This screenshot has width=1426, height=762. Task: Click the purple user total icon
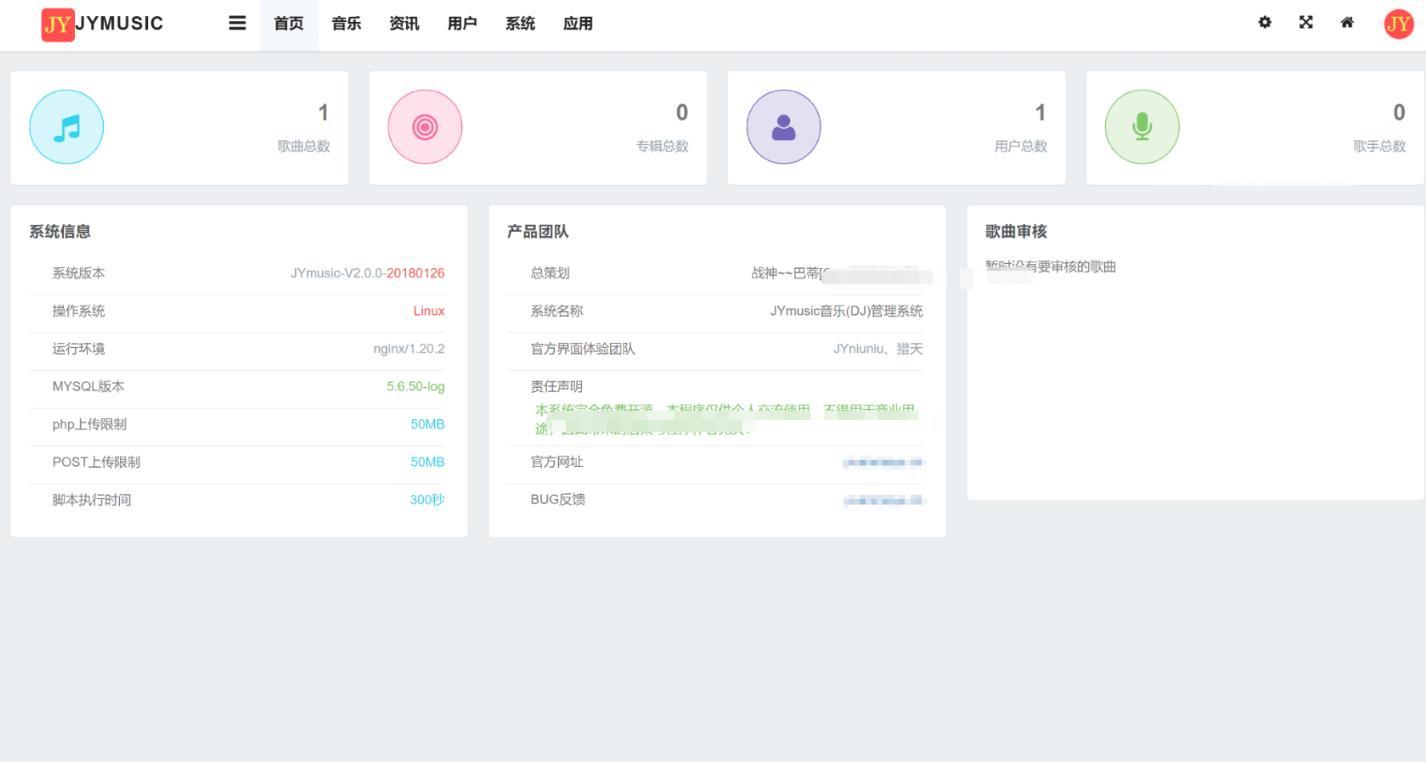(x=784, y=127)
